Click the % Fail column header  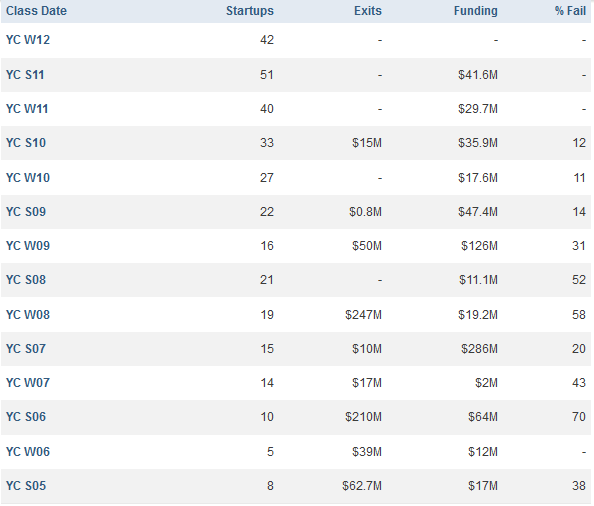(x=570, y=11)
